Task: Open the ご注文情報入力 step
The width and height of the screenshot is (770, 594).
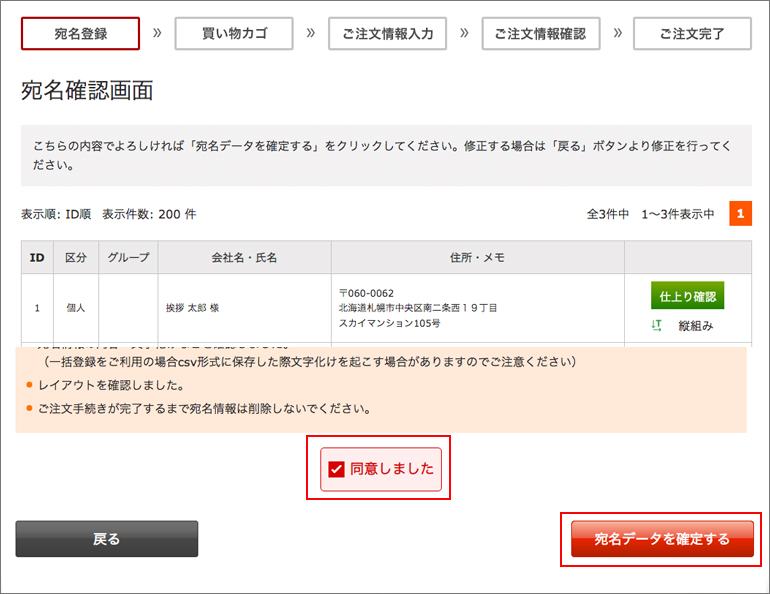Action: click(387, 33)
